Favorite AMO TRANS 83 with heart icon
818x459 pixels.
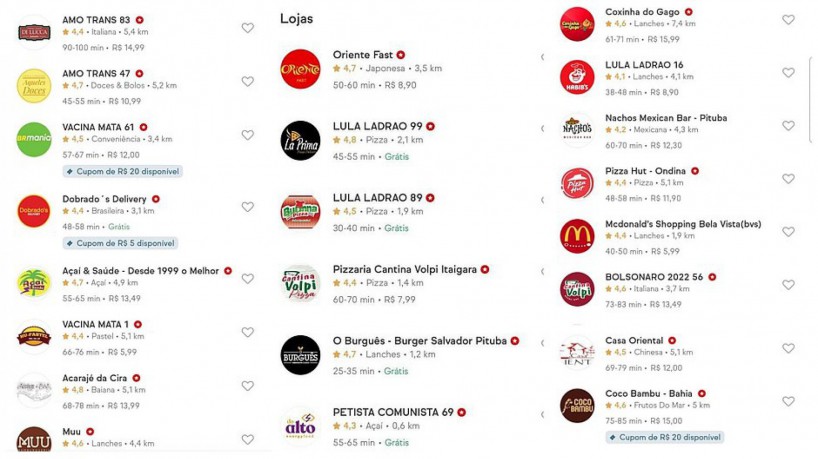[248, 28]
